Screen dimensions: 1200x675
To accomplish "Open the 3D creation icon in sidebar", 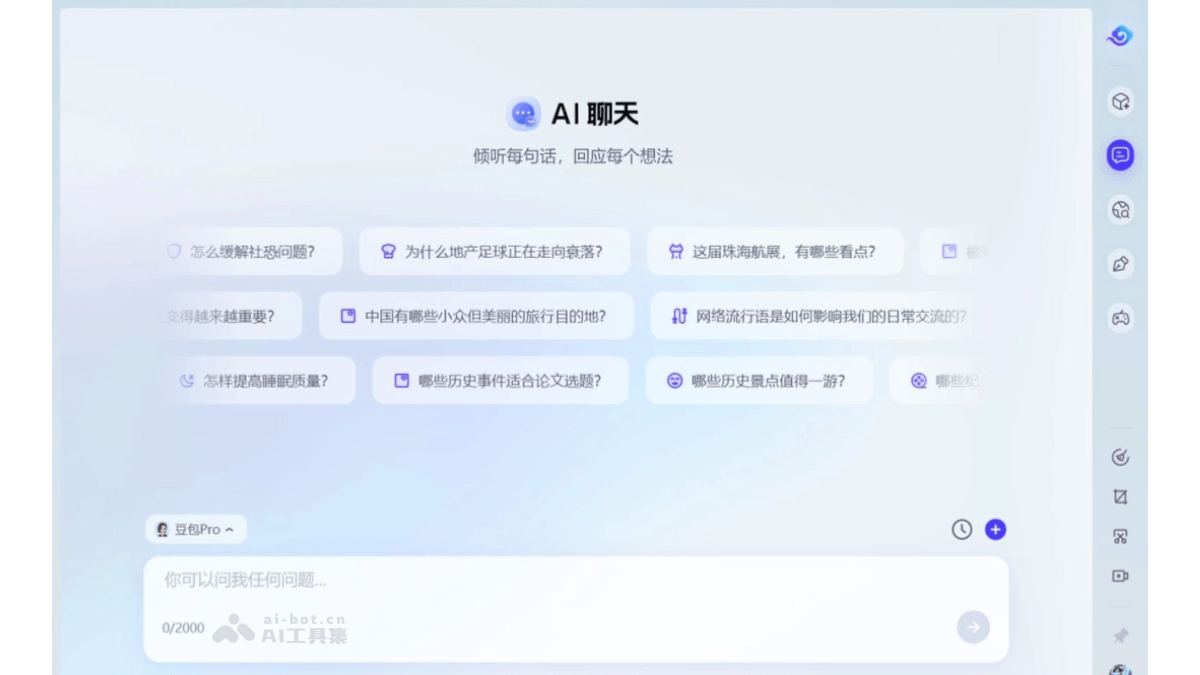I will 1120,101.
